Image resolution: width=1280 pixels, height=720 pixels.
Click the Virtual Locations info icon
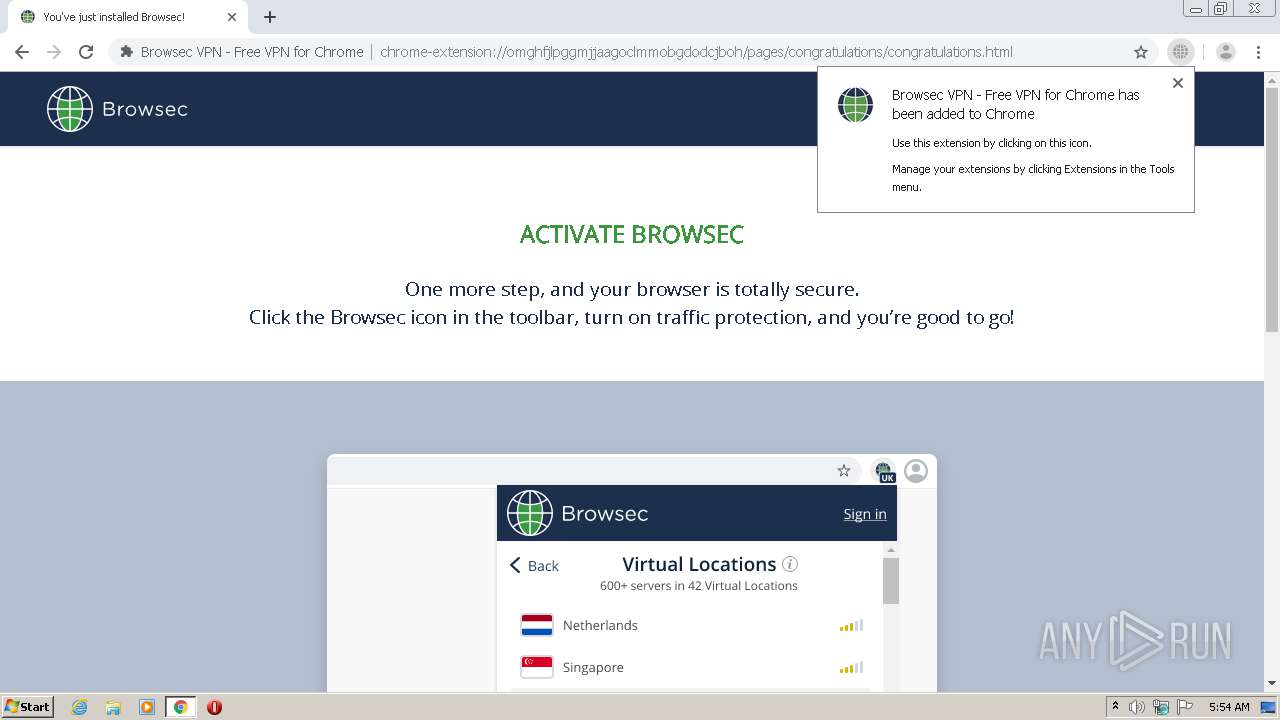790,564
